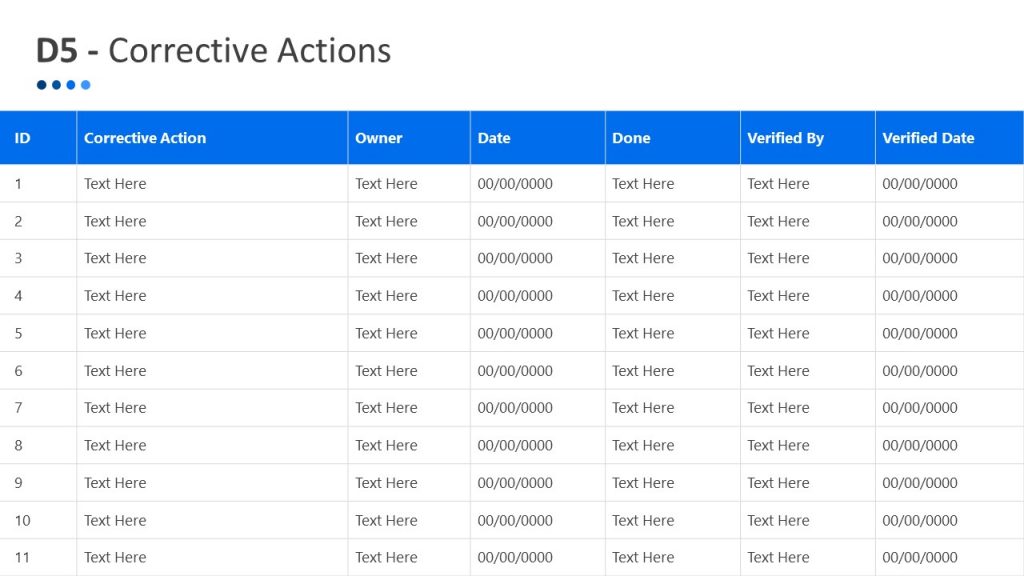Image resolution: width=1024 pixels, height=576 pixels.
Task: Click the ID column header
Action: [22, 138]
